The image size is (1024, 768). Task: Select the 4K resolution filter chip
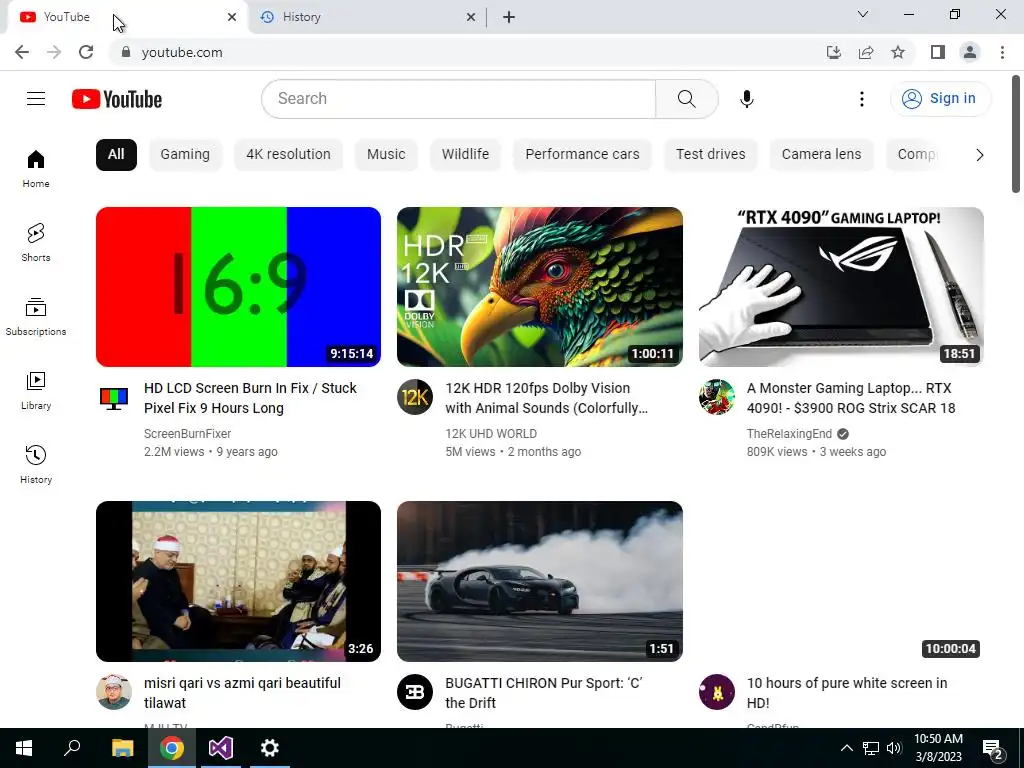click(x=288, y=155)
